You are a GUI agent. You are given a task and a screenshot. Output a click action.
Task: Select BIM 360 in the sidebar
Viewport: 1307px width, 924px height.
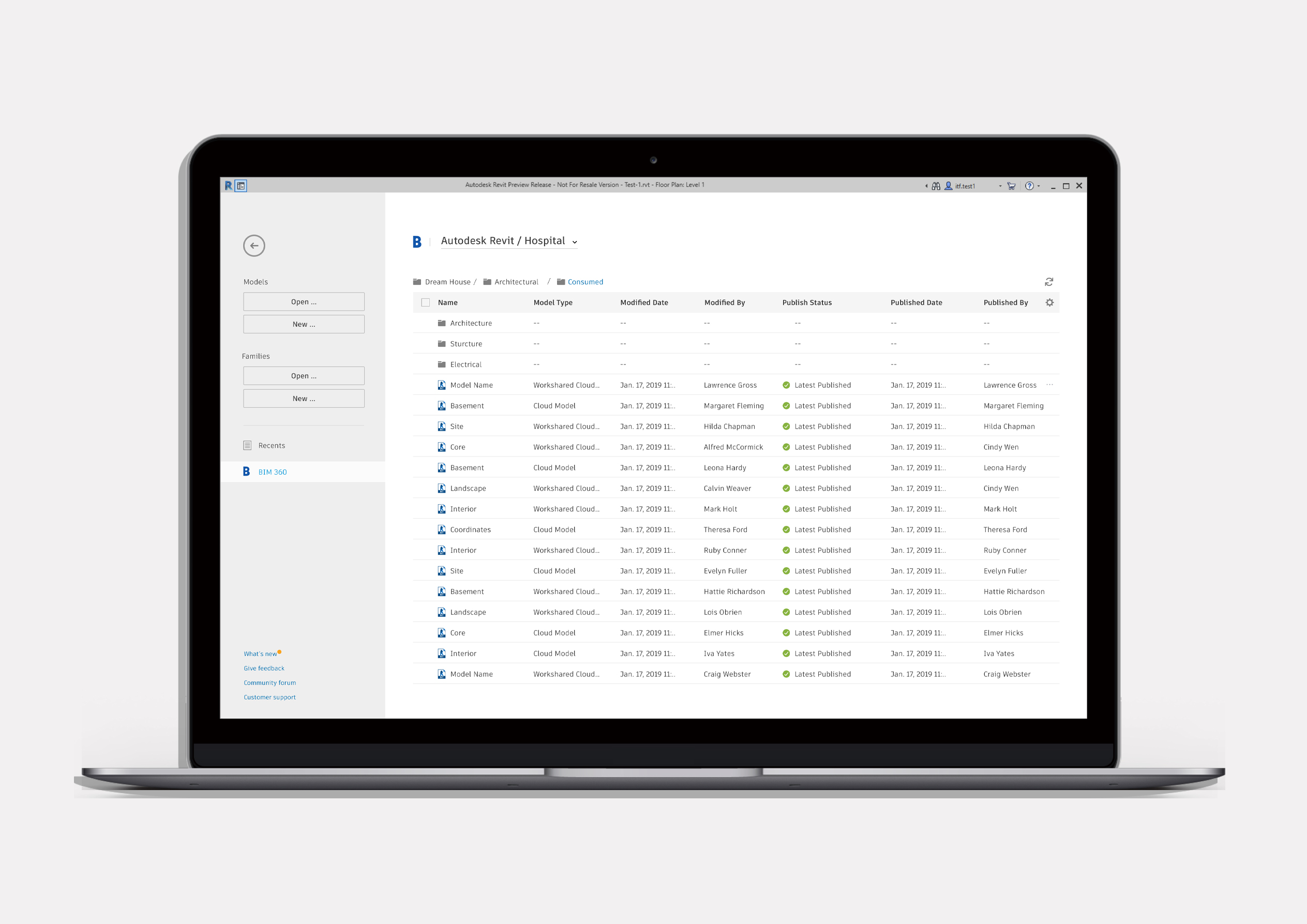(303, 472)
